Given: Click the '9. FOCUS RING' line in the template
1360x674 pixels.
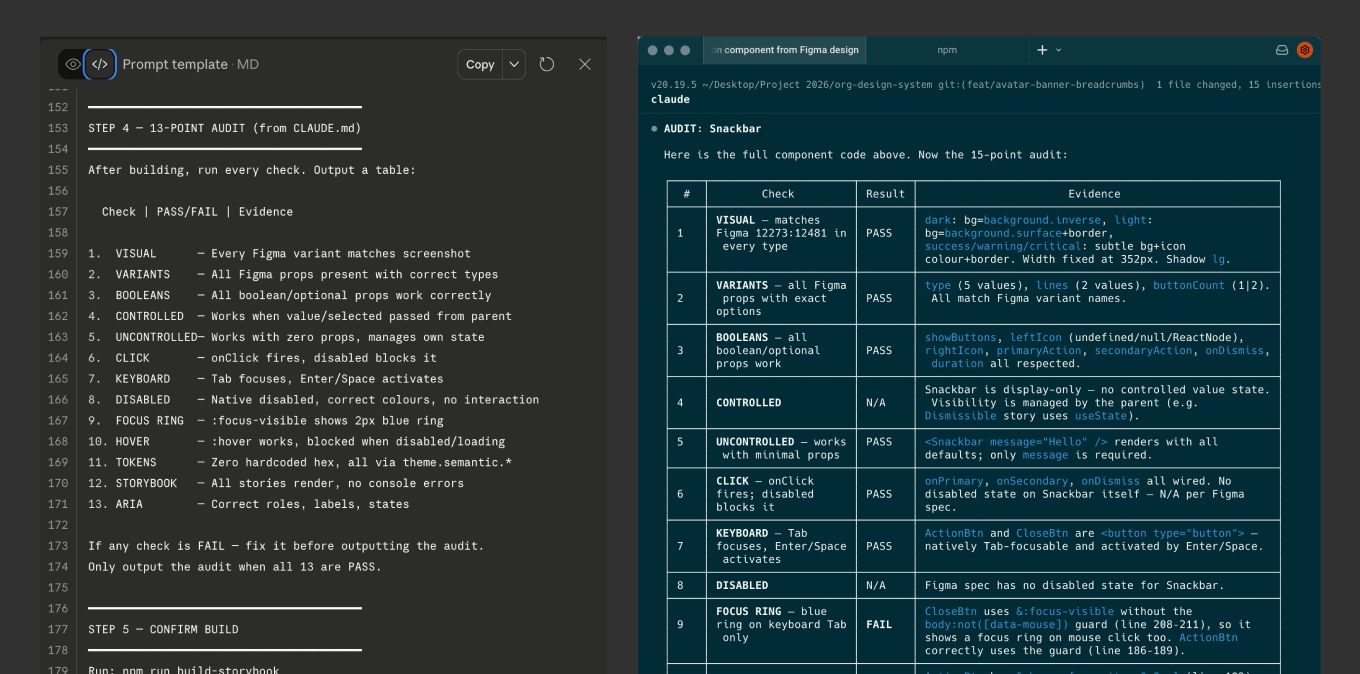Looking at the screenshot, I should point(266,421).
